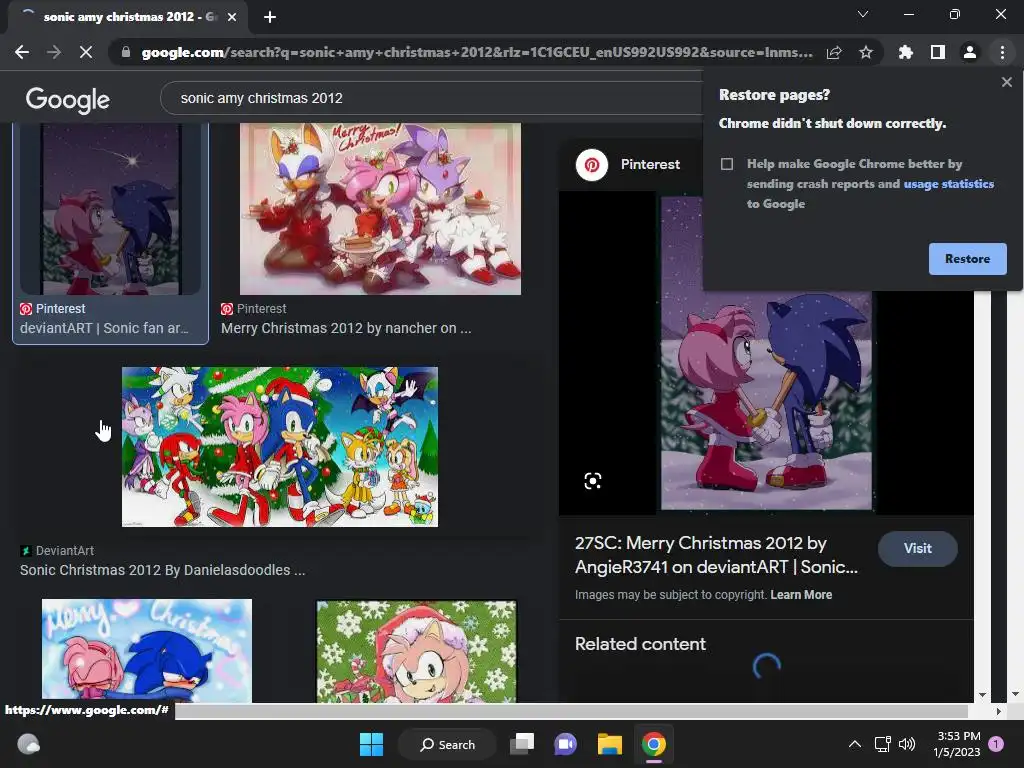The width and height of the screenshot is (1024, 768).
Task: Click the Restore button
Action: point(967,259)
